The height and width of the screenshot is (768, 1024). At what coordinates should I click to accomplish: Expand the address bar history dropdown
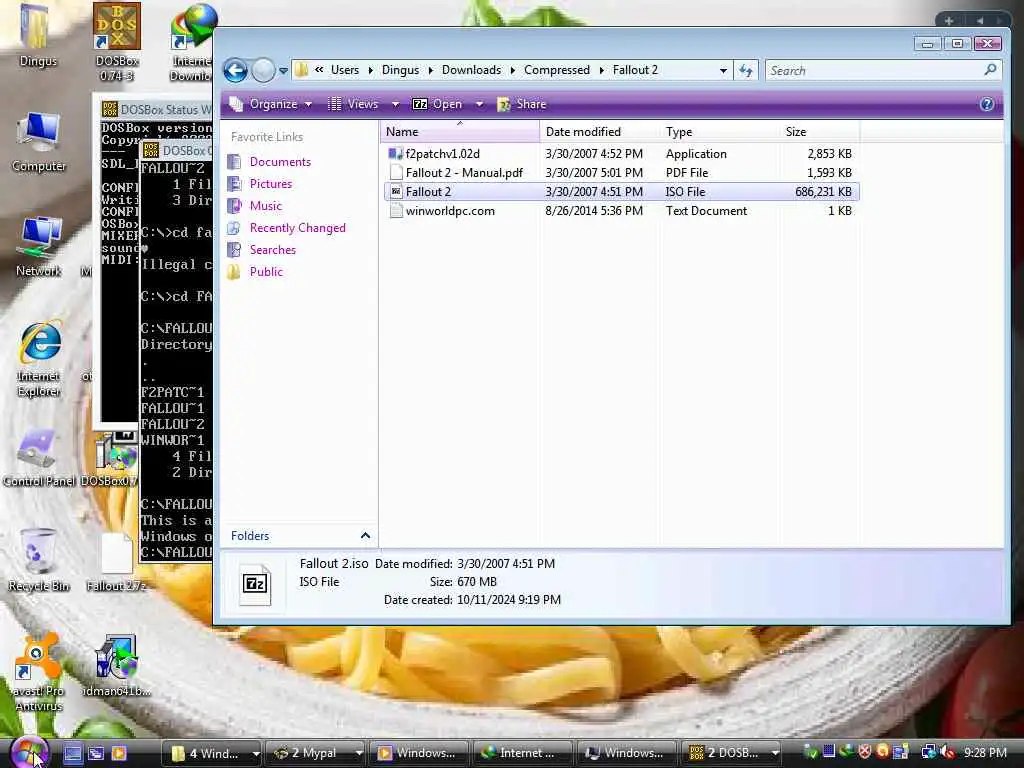pyautogui.click(x=723, y=71)
